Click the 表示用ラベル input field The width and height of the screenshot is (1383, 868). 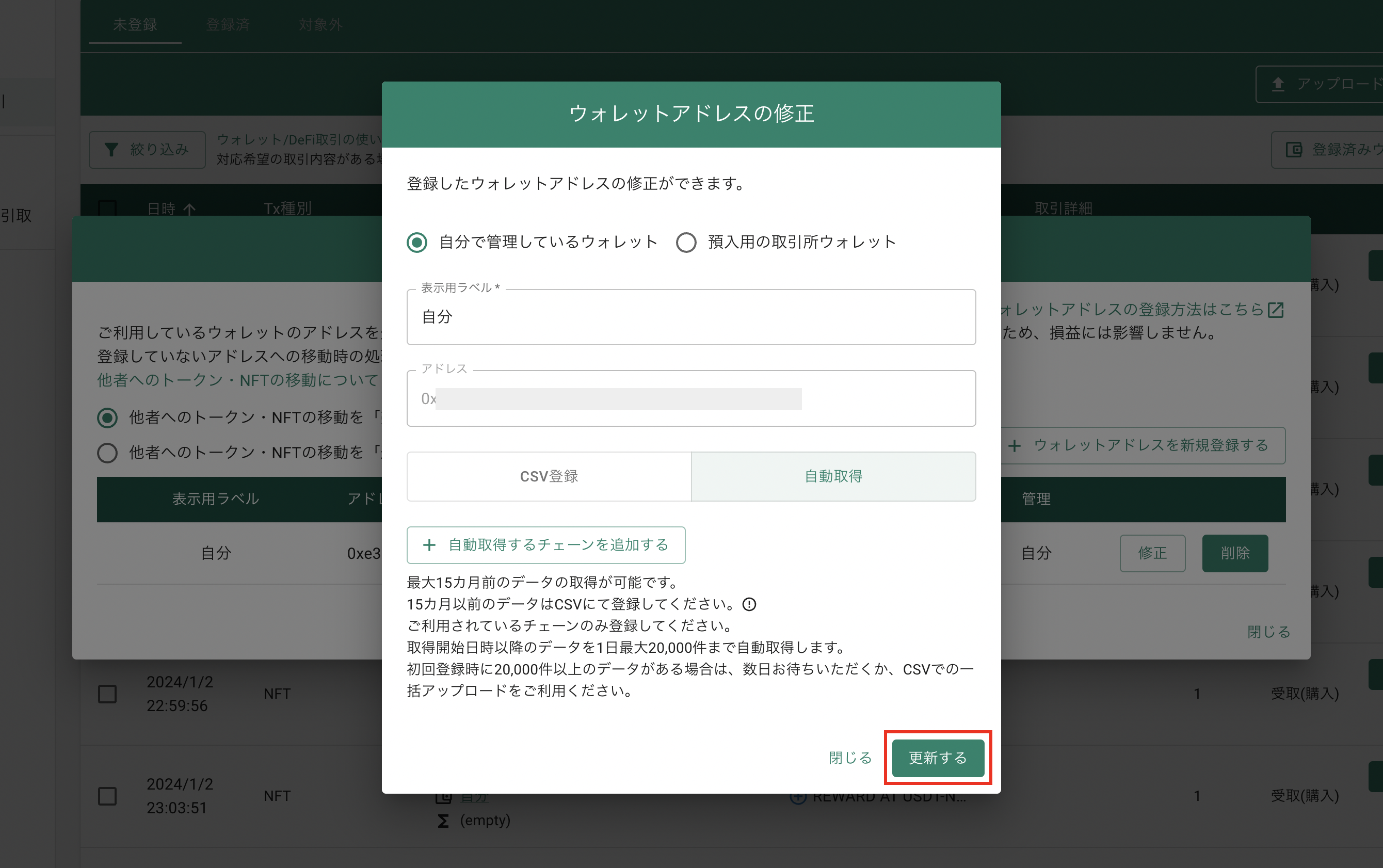point(690,317)
